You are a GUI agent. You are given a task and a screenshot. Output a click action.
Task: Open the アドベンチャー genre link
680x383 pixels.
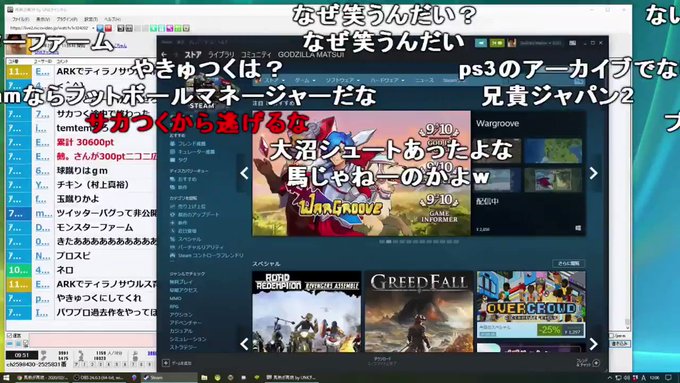coord(185,323)
